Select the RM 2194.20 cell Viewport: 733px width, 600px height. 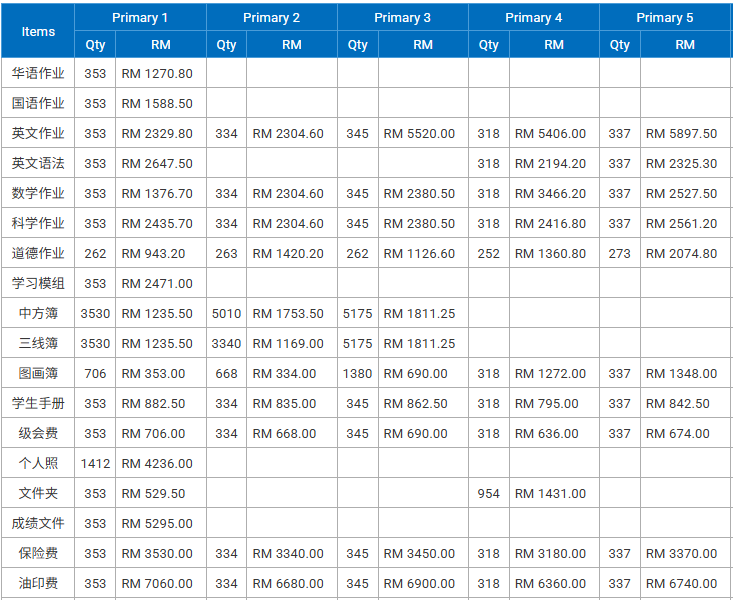tap(554, 163)
